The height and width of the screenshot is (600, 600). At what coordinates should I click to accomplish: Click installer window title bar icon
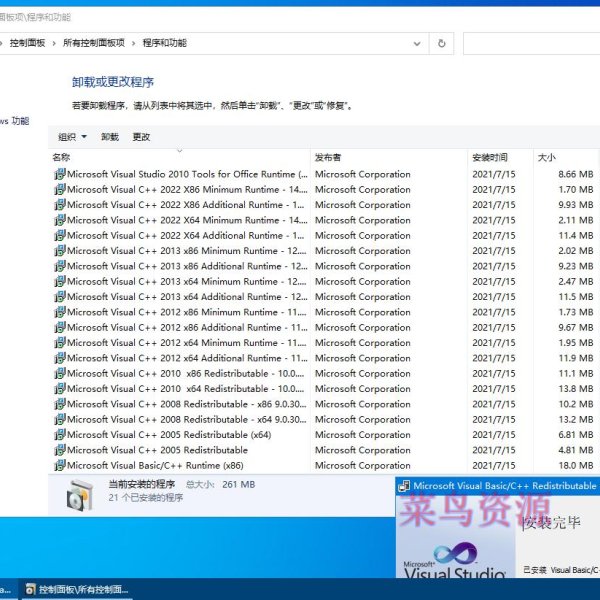(404, 486)
